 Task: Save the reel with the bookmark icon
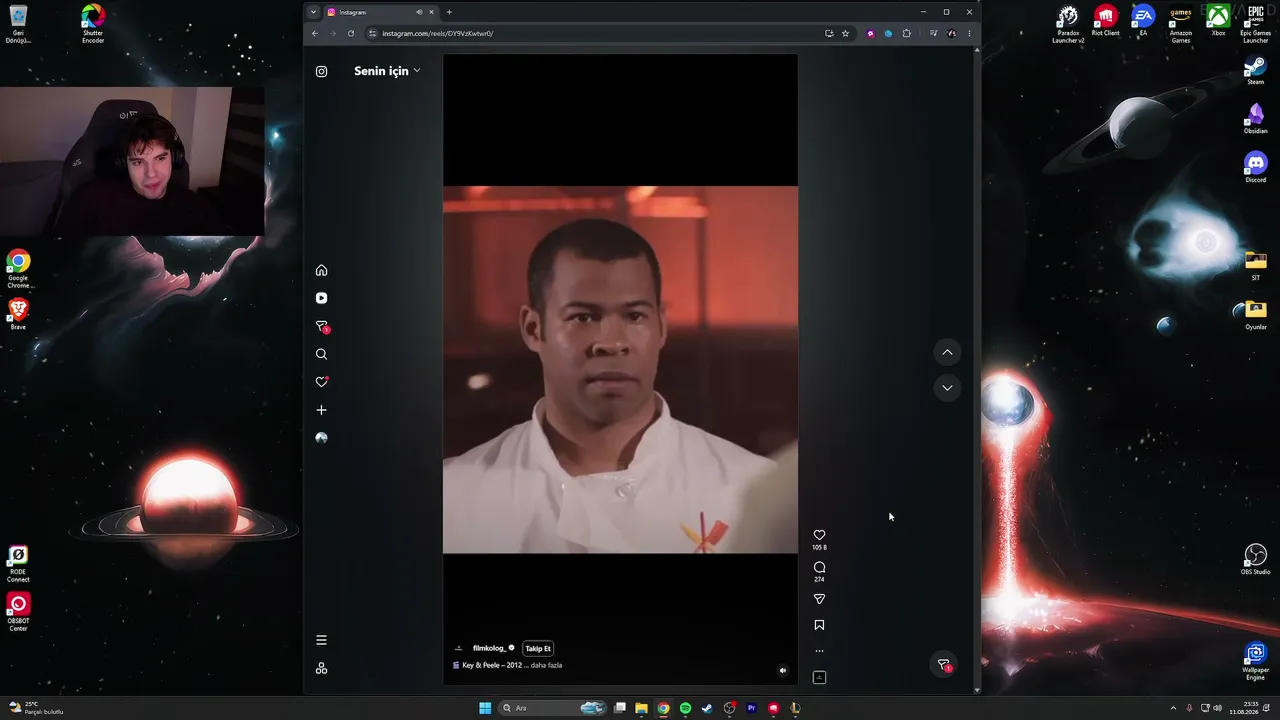coord(819,625)
